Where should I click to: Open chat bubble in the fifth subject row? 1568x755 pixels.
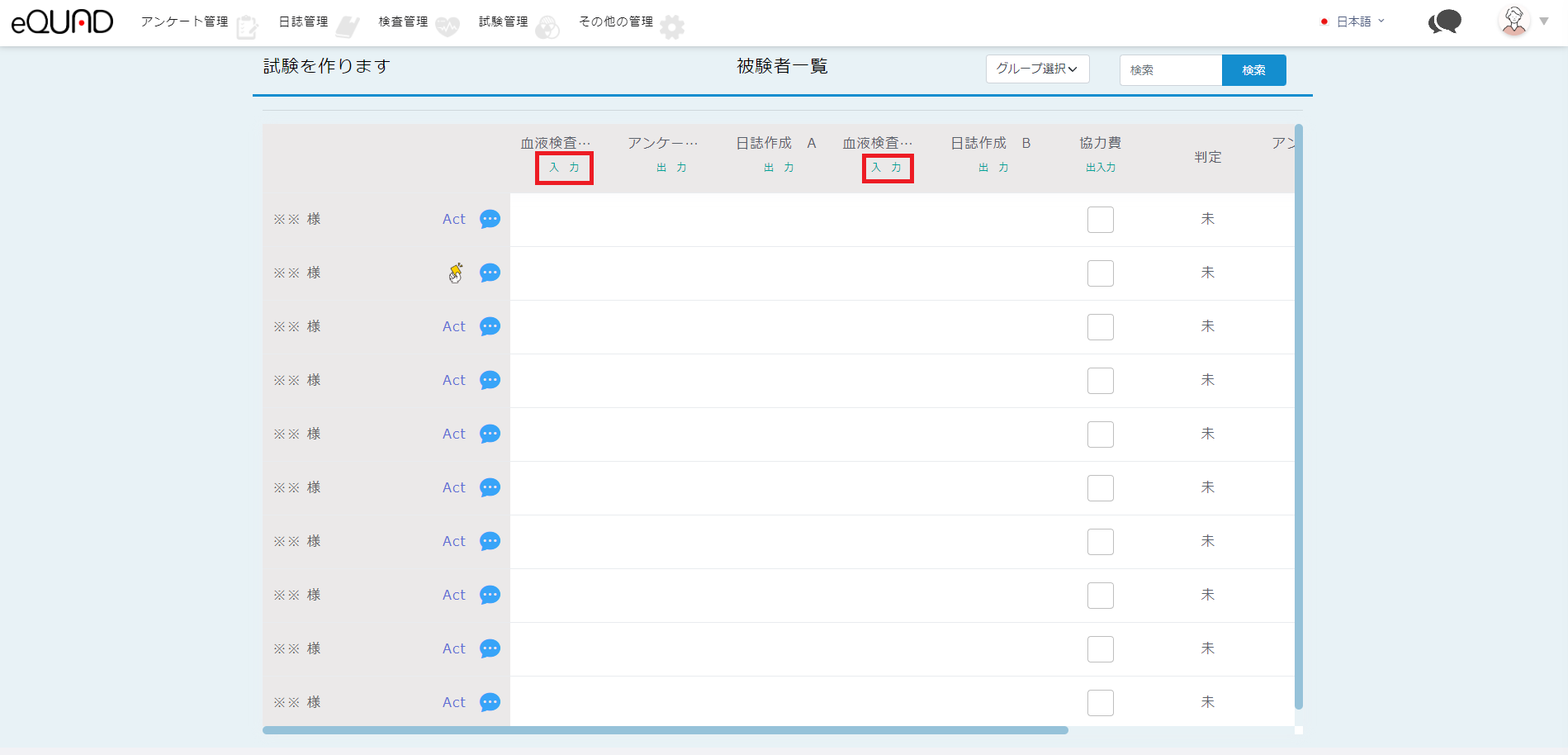tap(490, 434)
